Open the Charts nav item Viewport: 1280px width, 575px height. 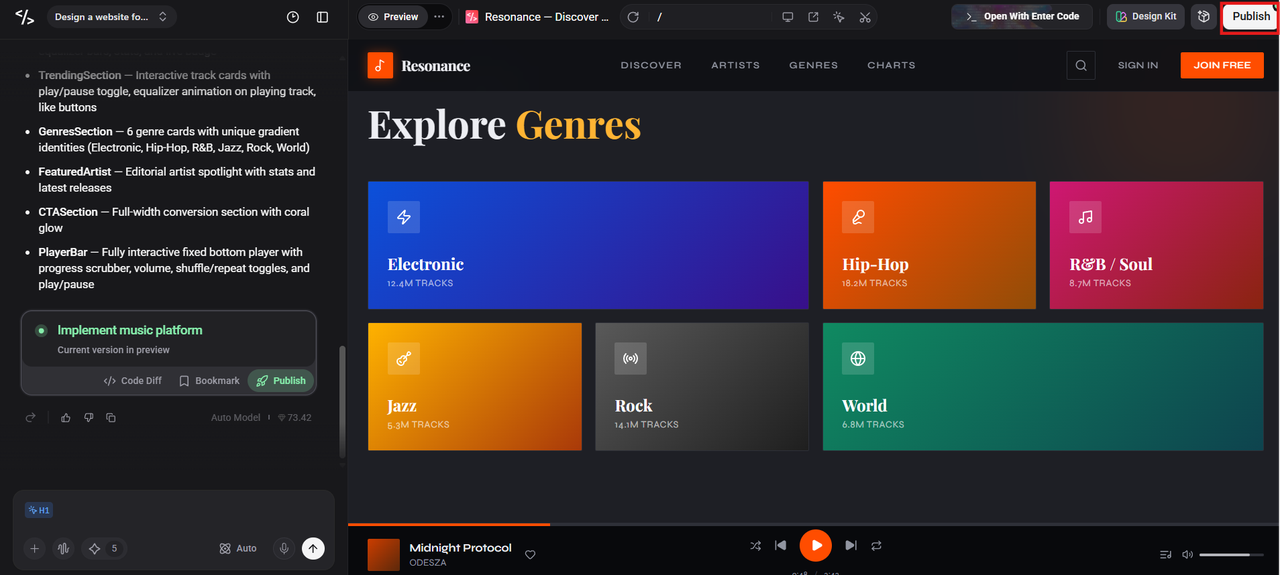[891, 65]
